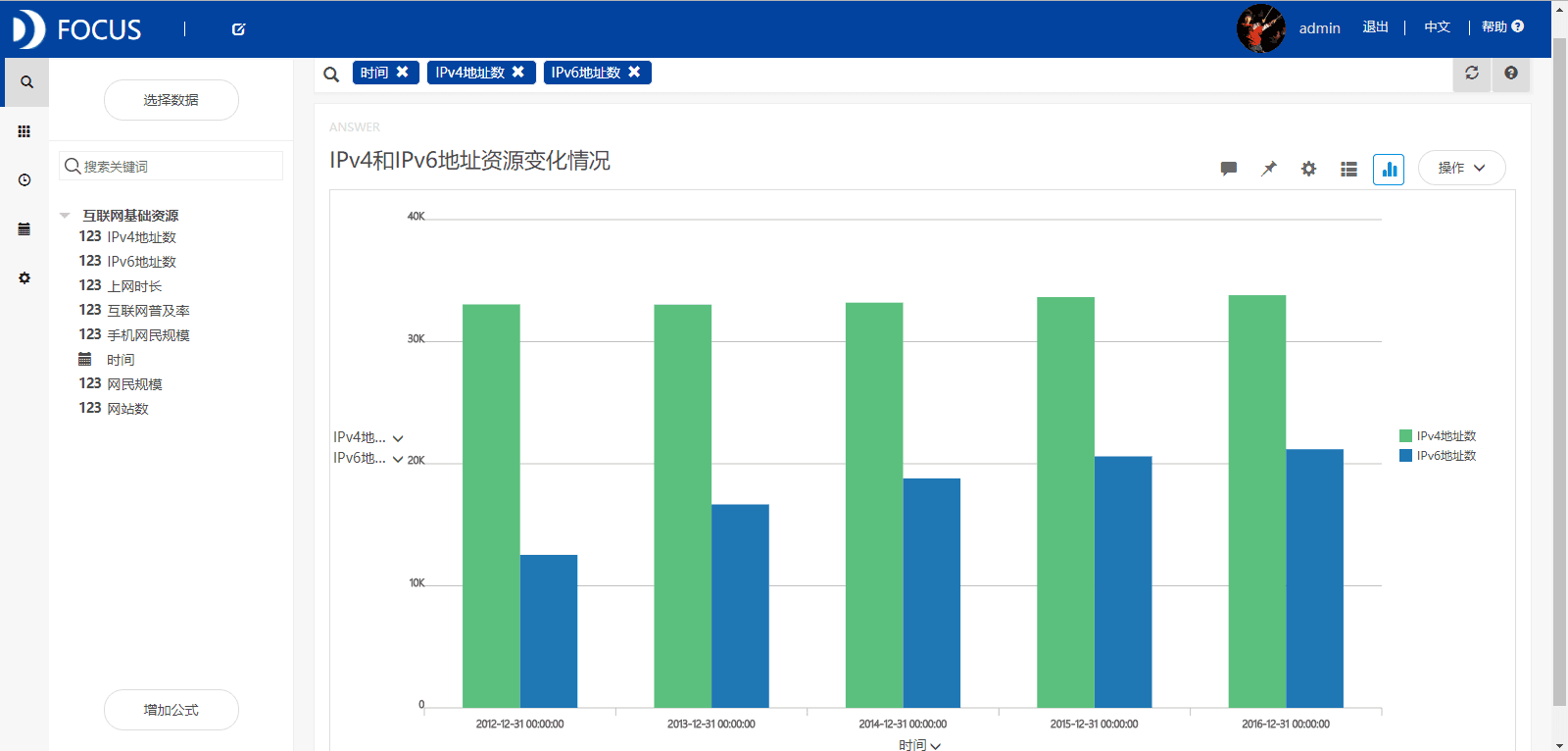Image resolution: width=1568 pixels, height=751 pixels.
Task: Toggle IPv4地址数 legend green swatch
Action: (x=1405, y=436)
